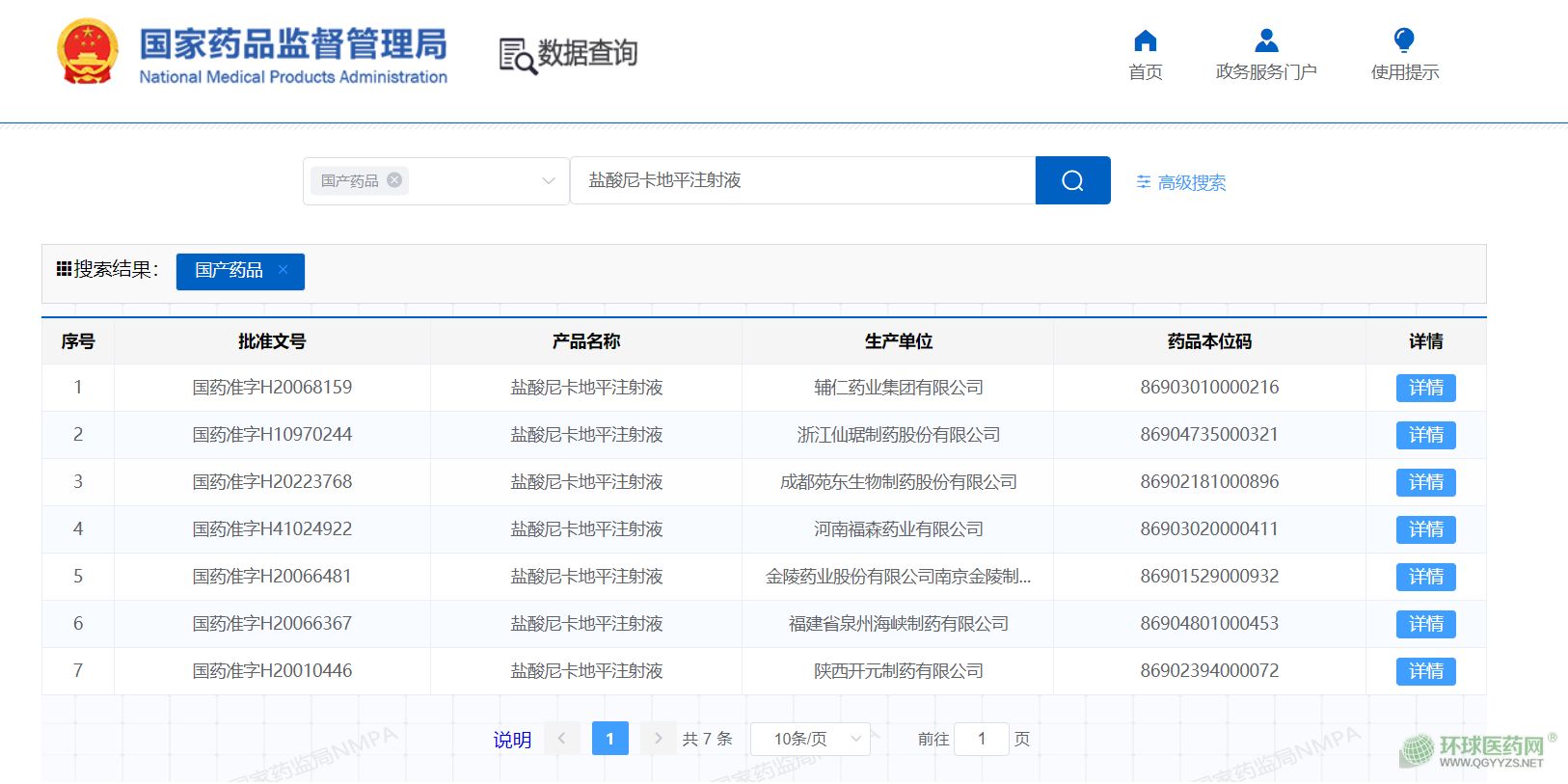Click the search box containing 盐酸尼卡地平注射液

point(802,180)
